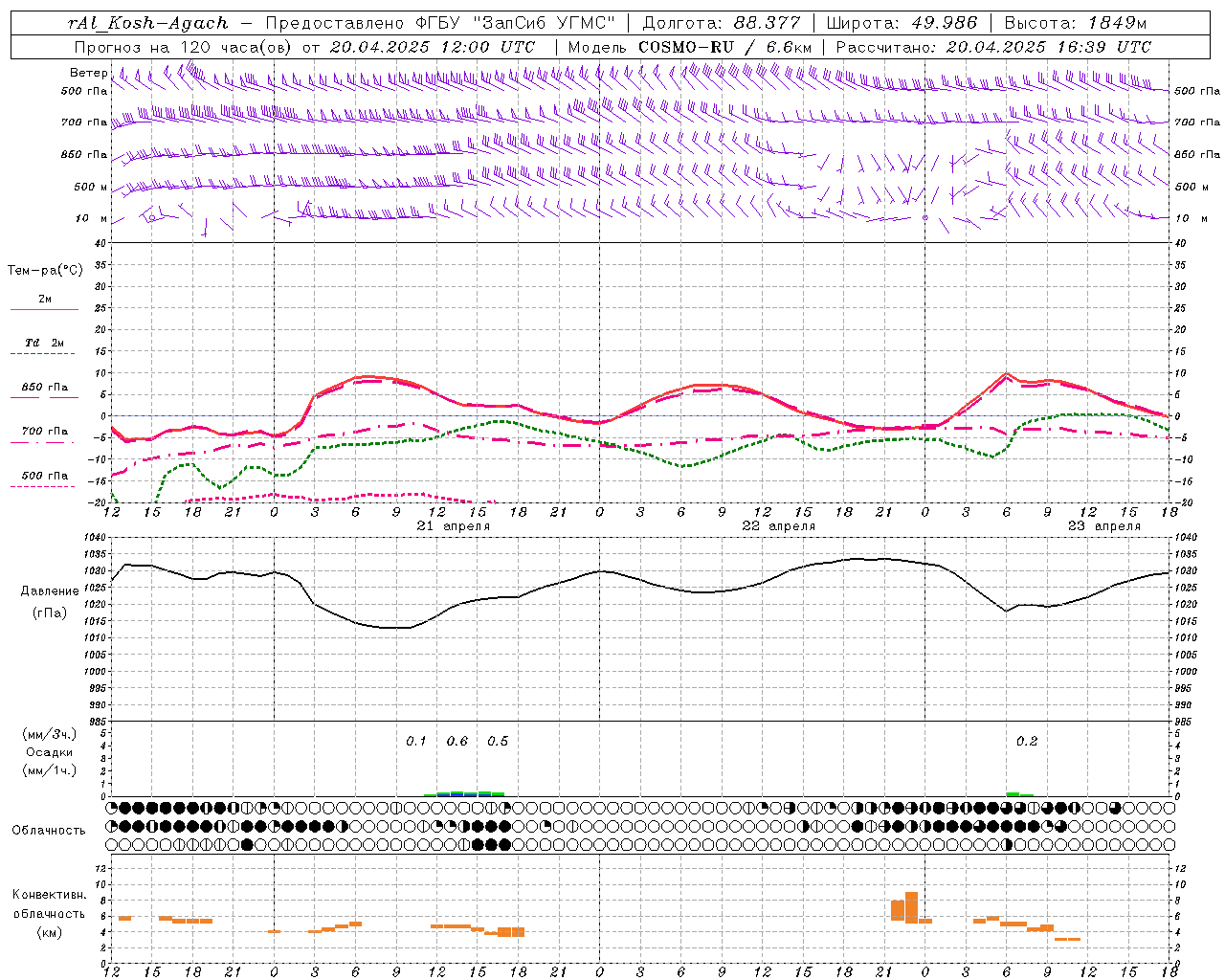
Task: Click the '500 гПа' temperature legend entry
Action: [45, 476]
